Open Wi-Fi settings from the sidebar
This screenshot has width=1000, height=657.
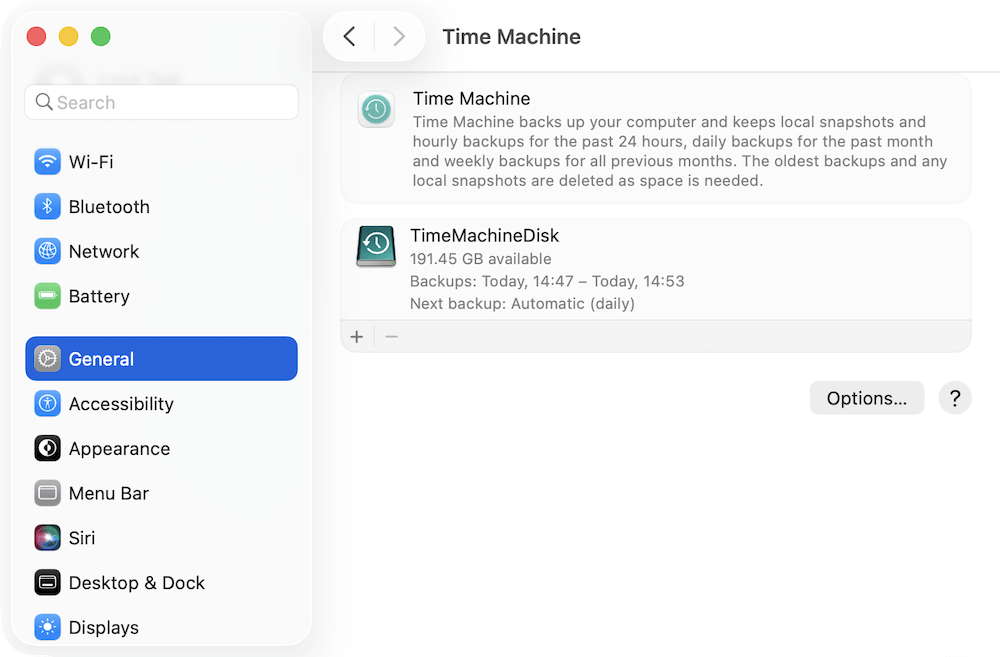pyautogui.click(x=47, y=161)
